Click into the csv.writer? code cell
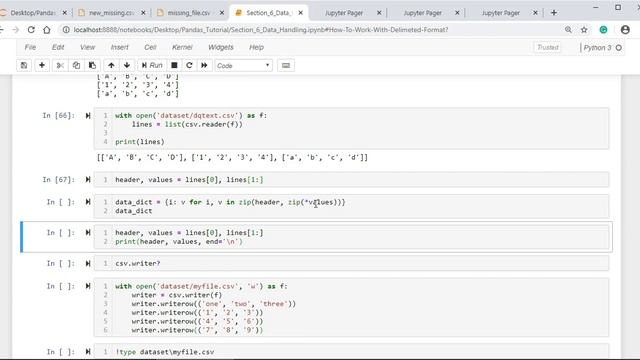This screenshot has width=640, height=360. (351, 263)
